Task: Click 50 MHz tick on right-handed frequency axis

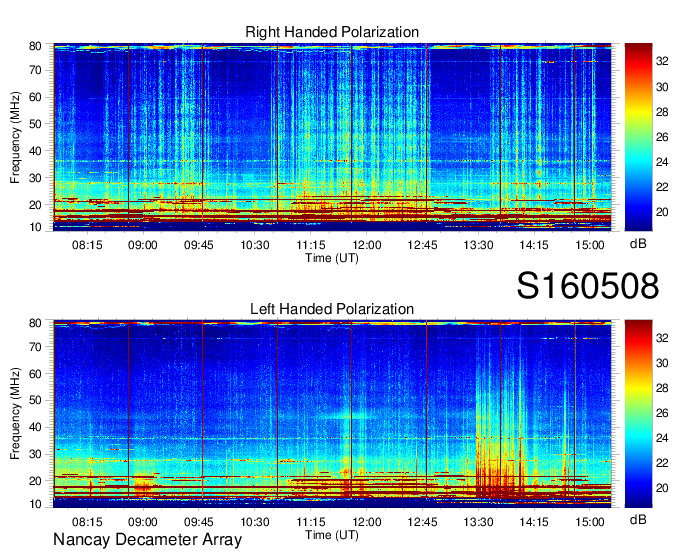Action: 35,124
